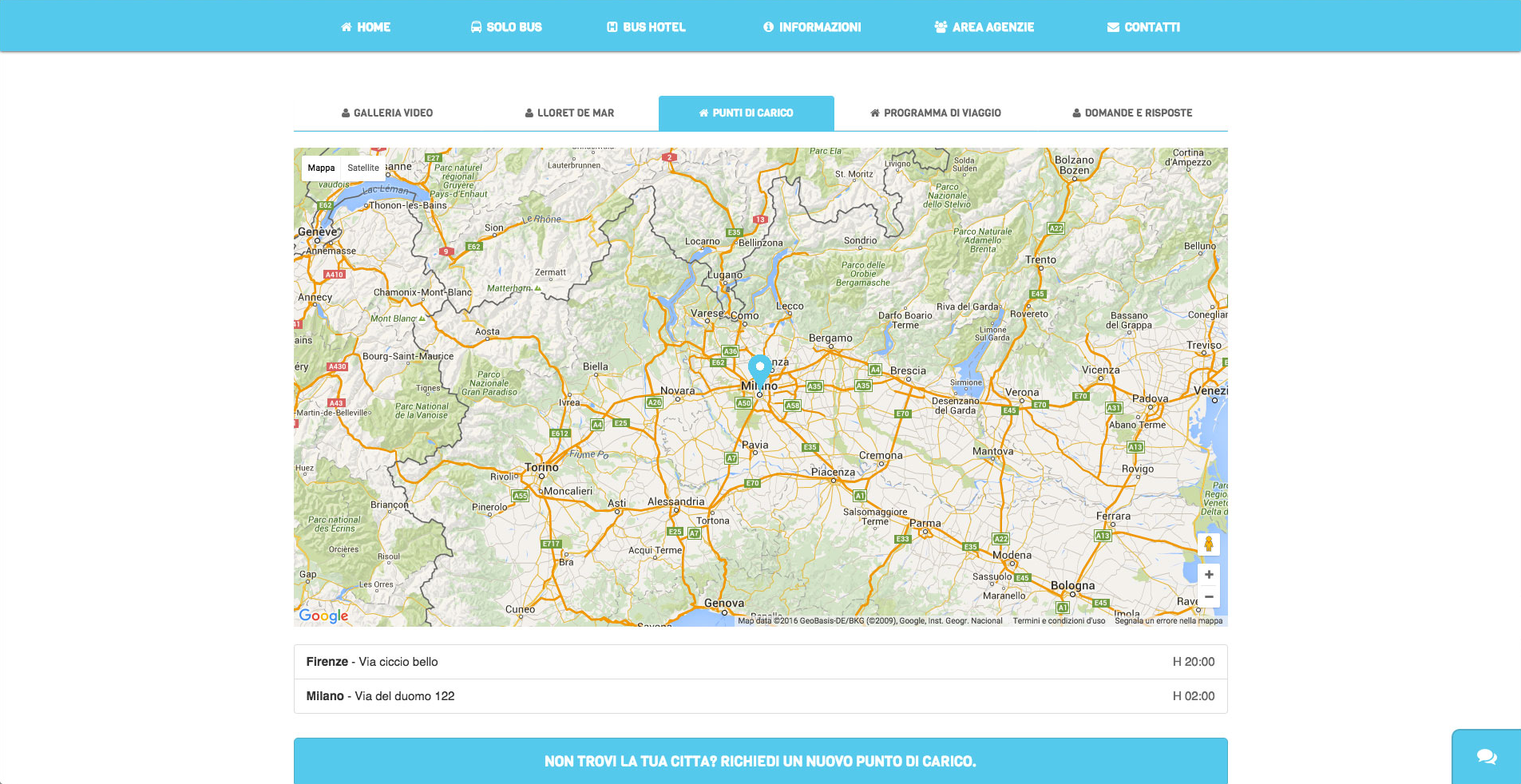Switch map to Mappa view
This screenshot has height=784, width=1521.
point(321,168)
